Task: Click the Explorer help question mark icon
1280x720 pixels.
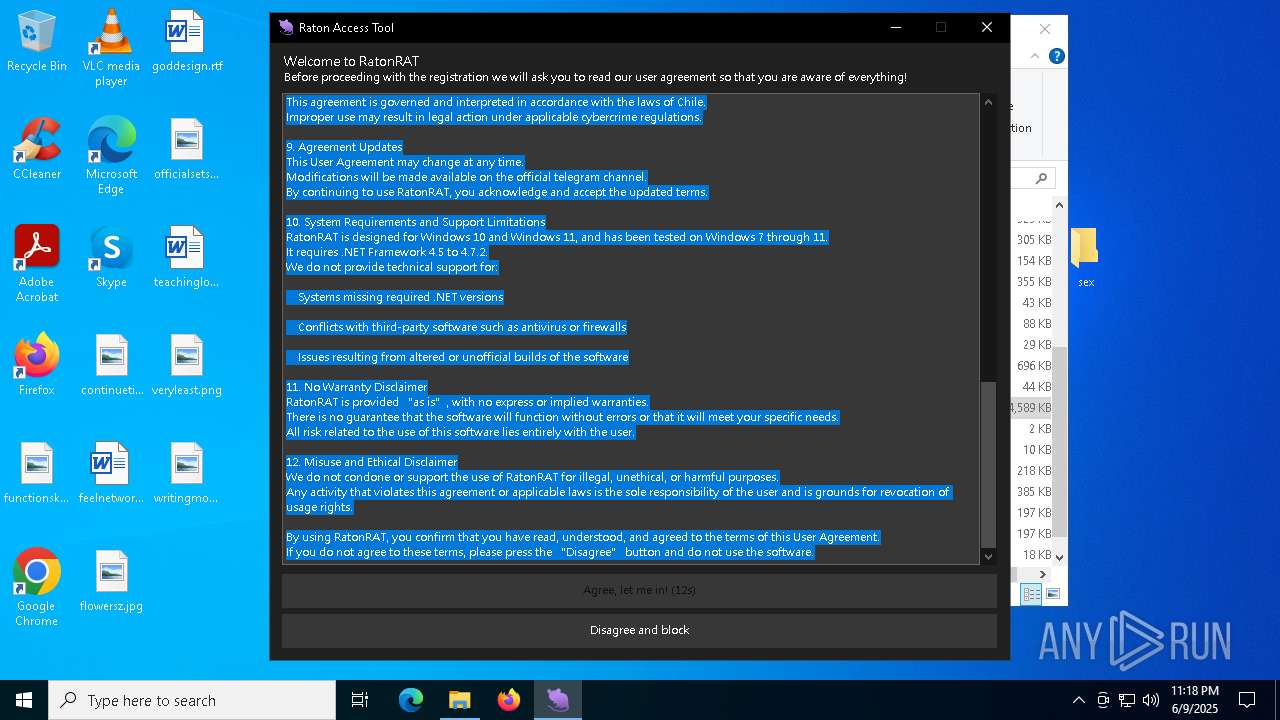Action: tap(1056, 56)
